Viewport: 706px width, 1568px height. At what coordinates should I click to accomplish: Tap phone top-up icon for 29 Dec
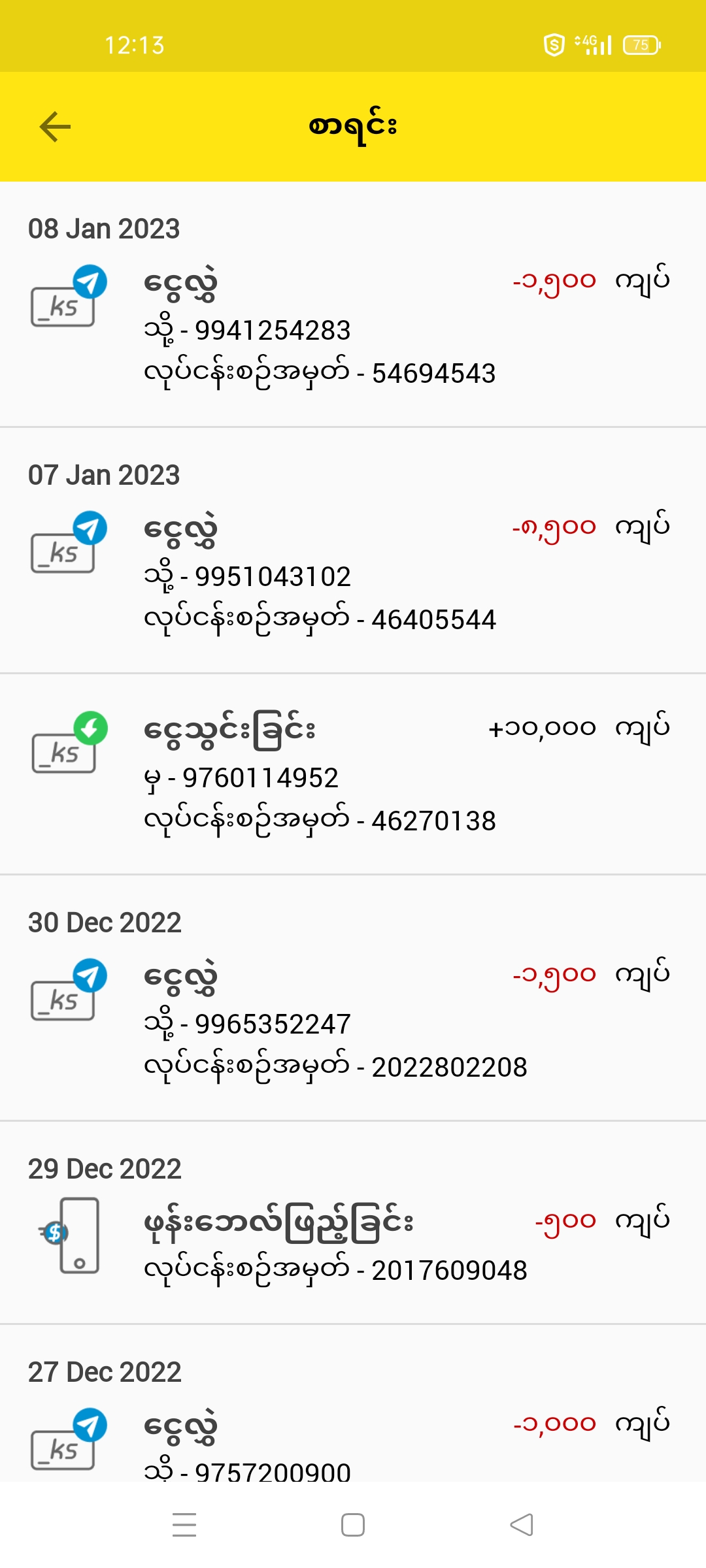(71, 1235)
